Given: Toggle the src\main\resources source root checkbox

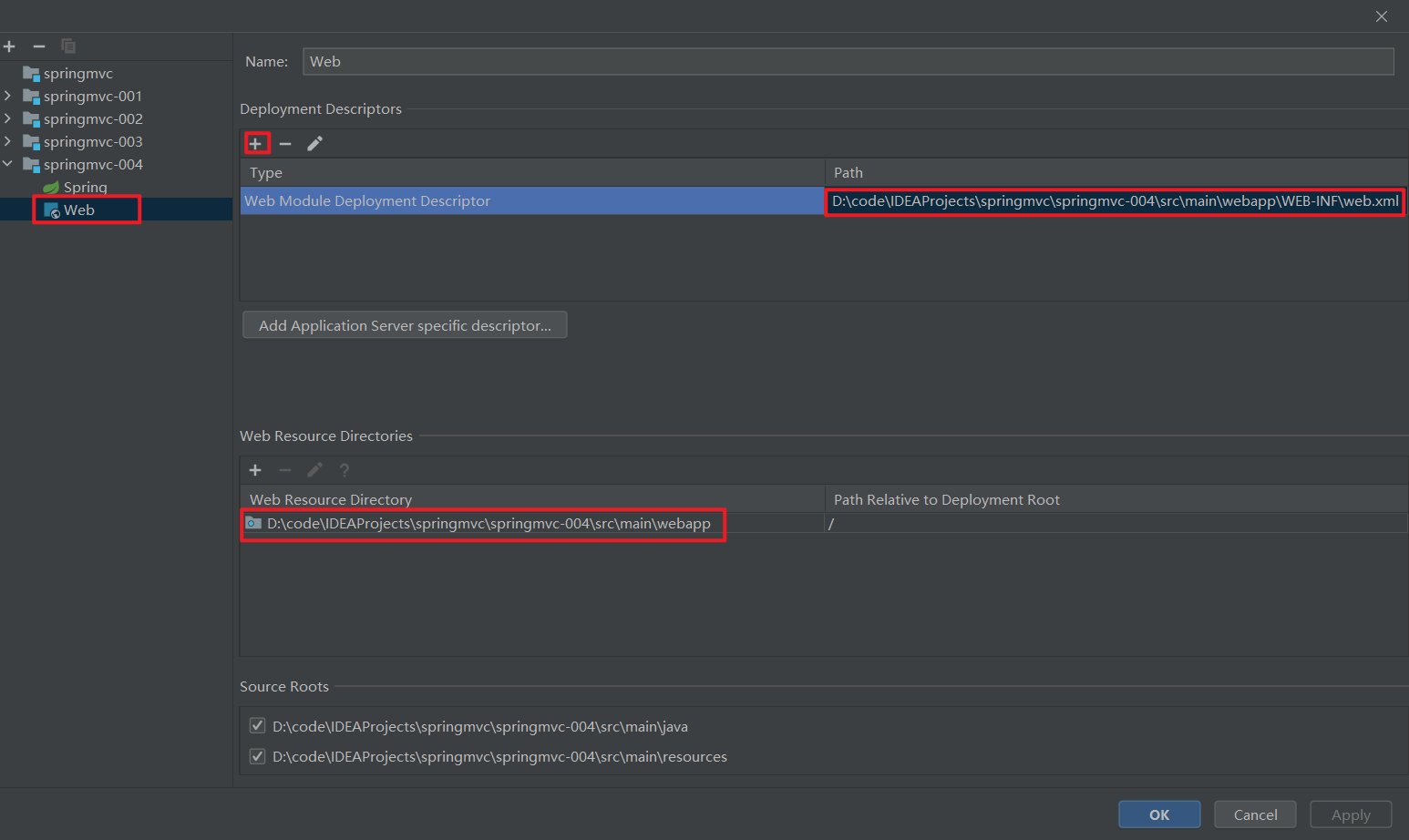Looking at the screenshot, I should [258, 756].
